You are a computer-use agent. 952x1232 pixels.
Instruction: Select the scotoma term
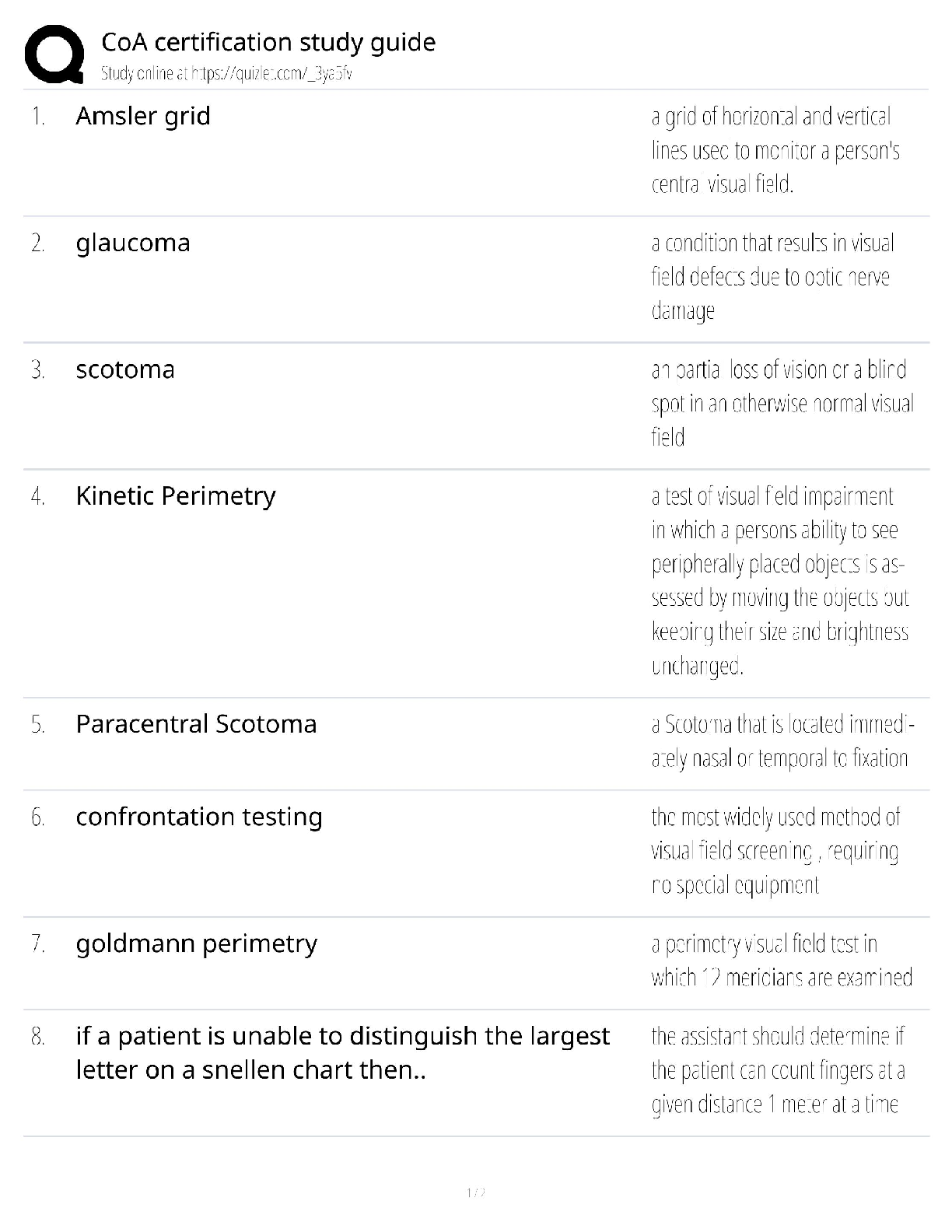125,369
